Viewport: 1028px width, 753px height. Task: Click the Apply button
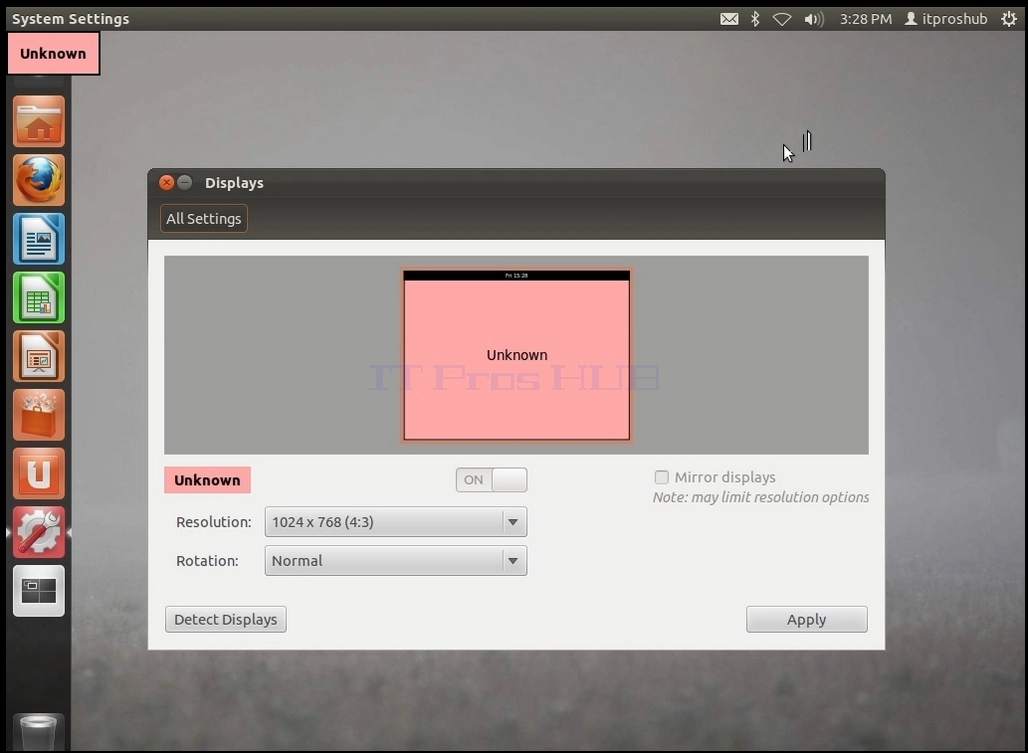[x=806, y=619]
